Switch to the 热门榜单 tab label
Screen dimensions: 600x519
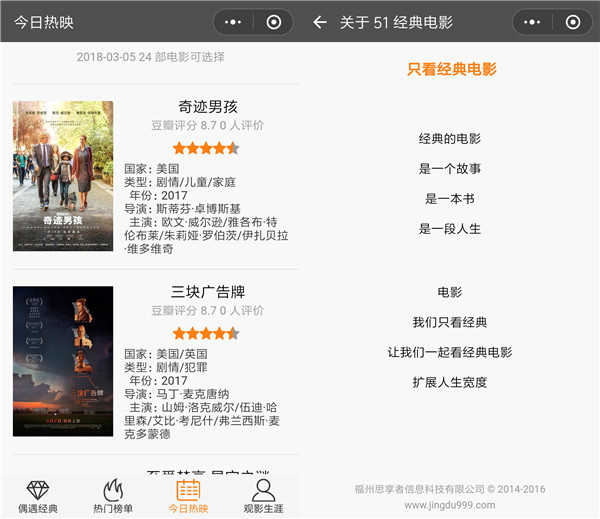[113, 508]
